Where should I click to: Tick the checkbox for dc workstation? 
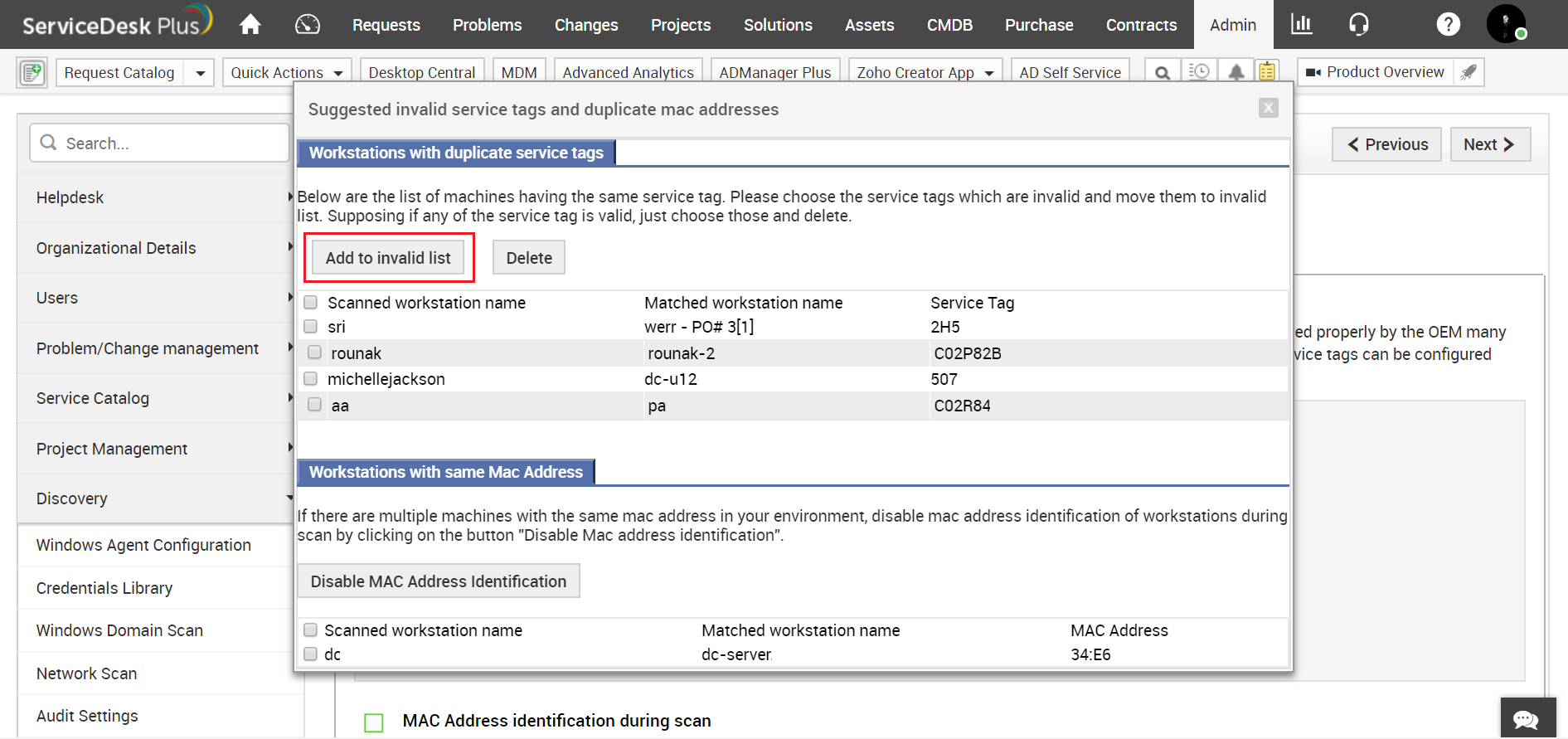coord(311,654)
